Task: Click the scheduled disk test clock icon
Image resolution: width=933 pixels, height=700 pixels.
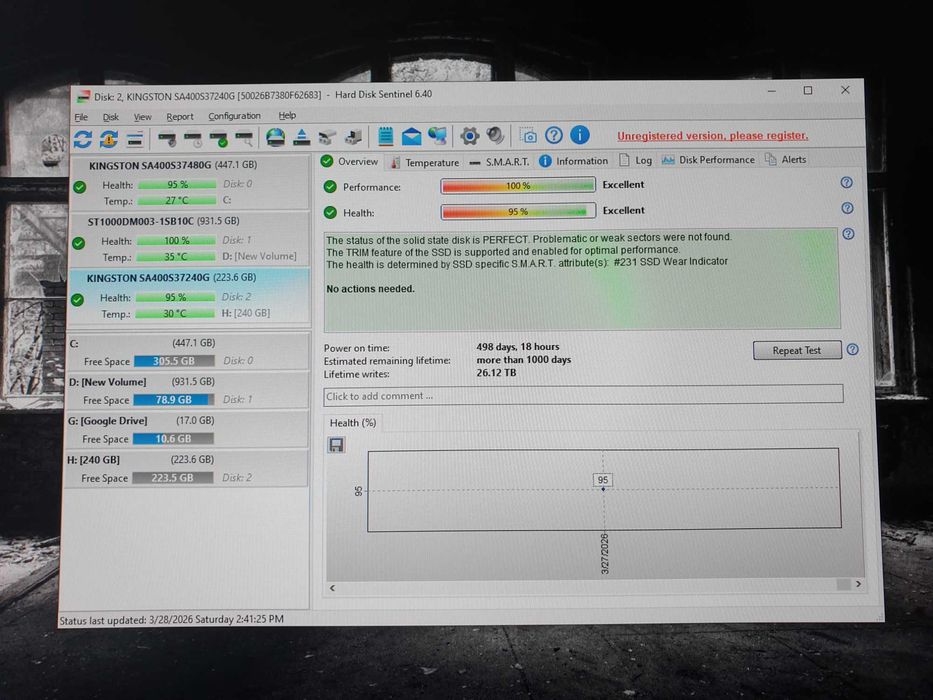Action: 193,139
